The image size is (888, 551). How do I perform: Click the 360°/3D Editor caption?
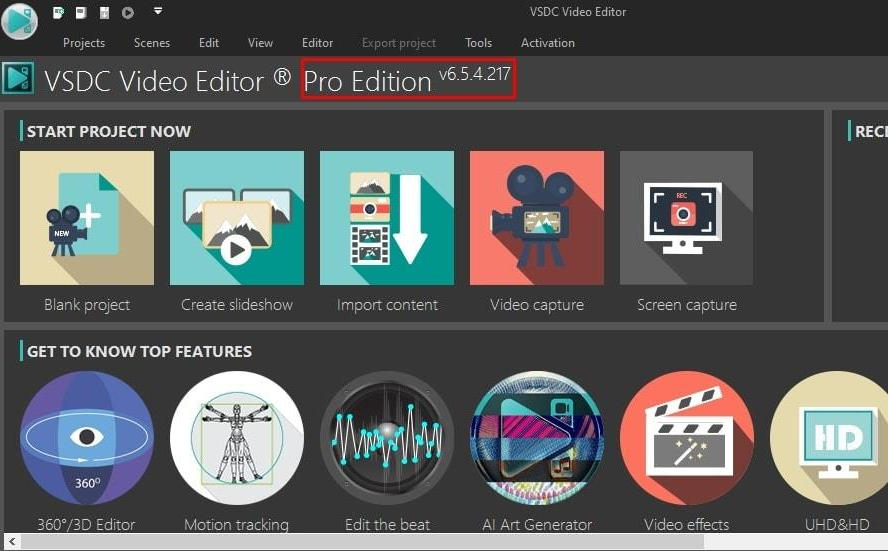click(x=86, y=524)
